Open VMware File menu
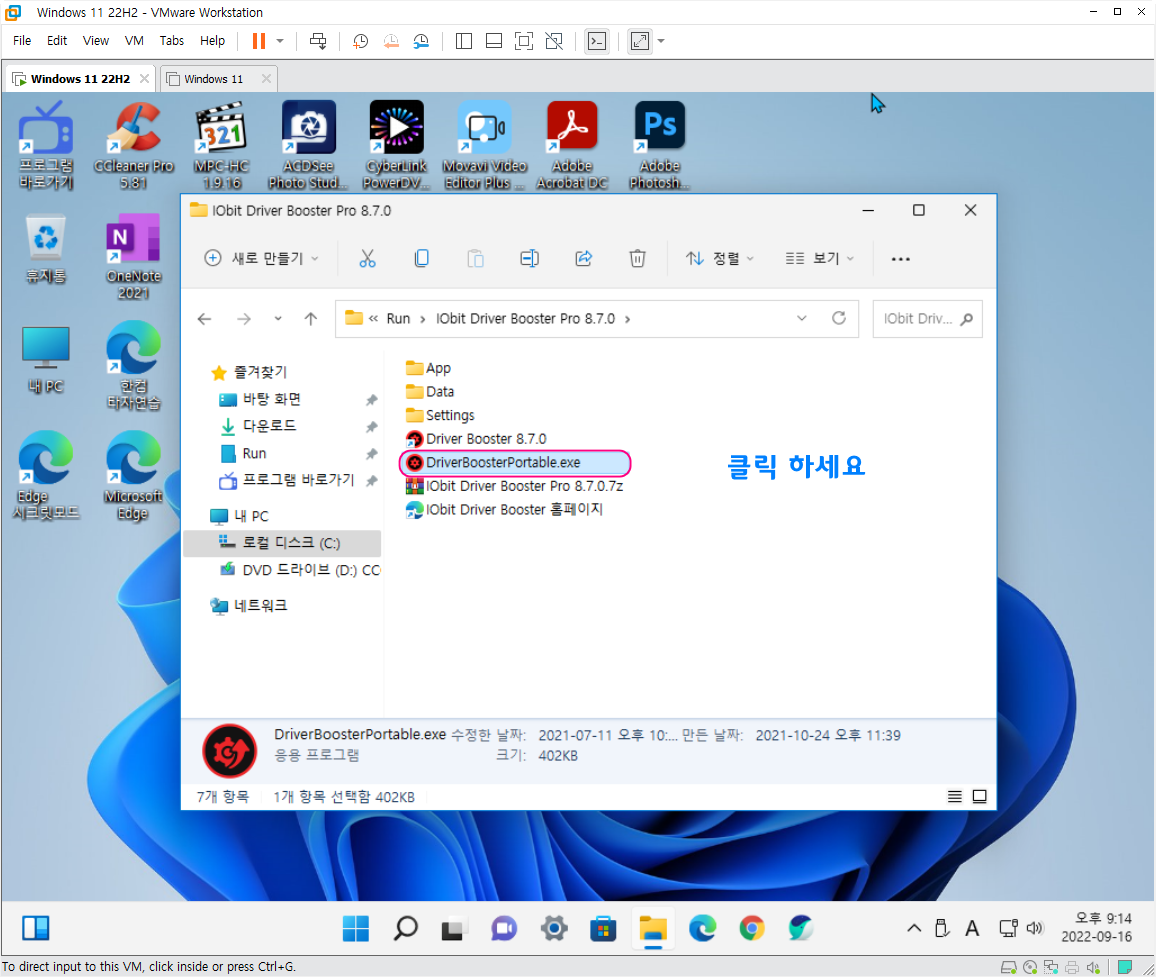This screenshot has width=1156, height=977. tap(22, 41)
